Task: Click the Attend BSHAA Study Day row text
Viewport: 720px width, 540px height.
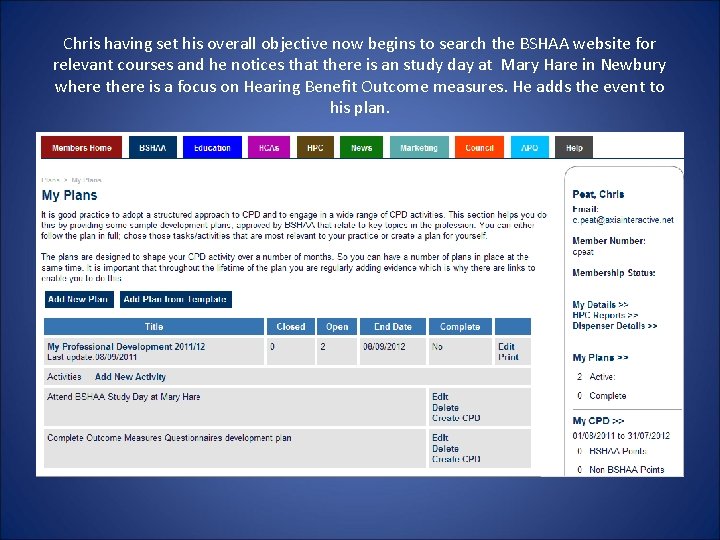Action: (124, 396)
